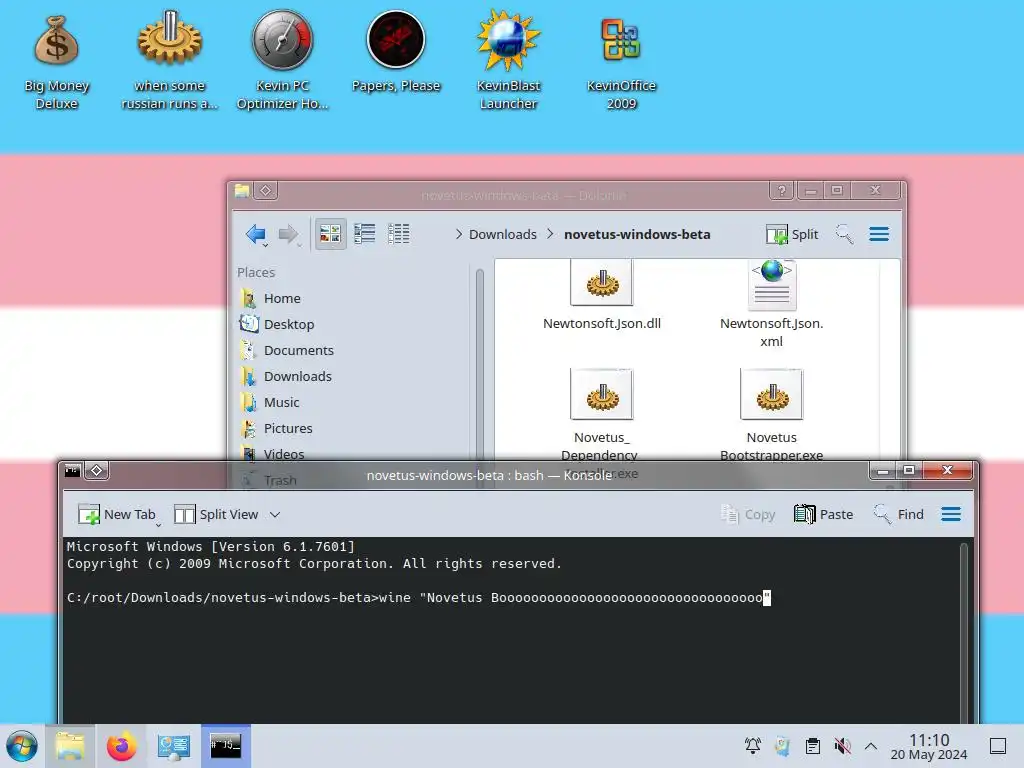Launch Kevin PC Optimizer desktop icon
Screen dimensions: 1024x768
[x=282, y=61]
